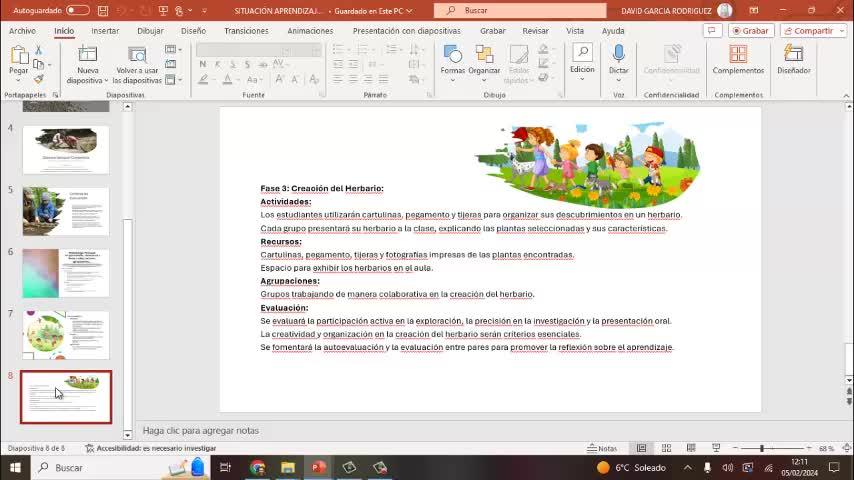Open Chrome from the taskbar
Screen dimensions: 854x480
258,467
